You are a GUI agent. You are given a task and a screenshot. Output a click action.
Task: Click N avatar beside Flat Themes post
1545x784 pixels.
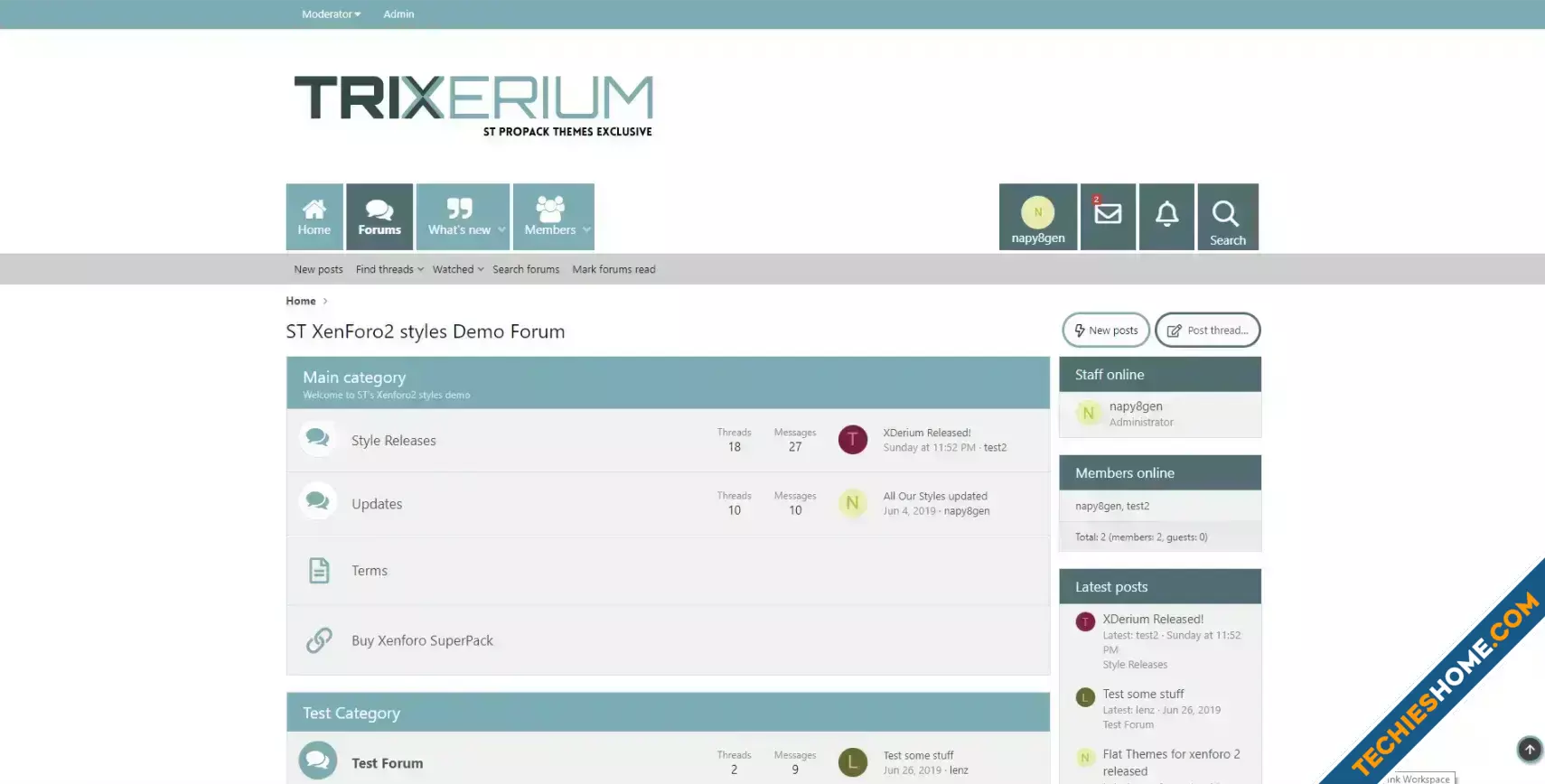tap(1085, 758)
